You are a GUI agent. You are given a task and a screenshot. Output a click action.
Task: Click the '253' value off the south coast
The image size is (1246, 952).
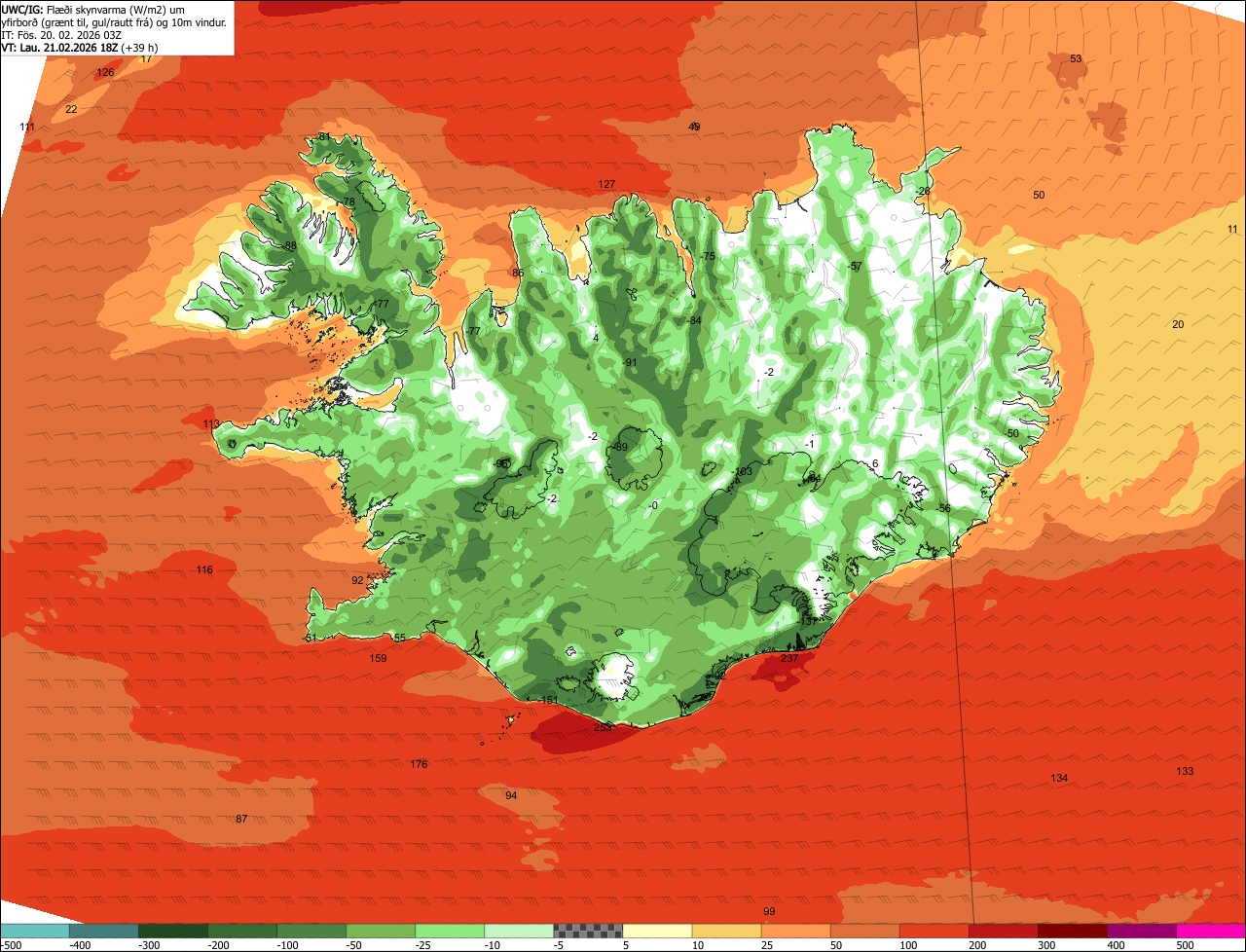pos(603,728)
